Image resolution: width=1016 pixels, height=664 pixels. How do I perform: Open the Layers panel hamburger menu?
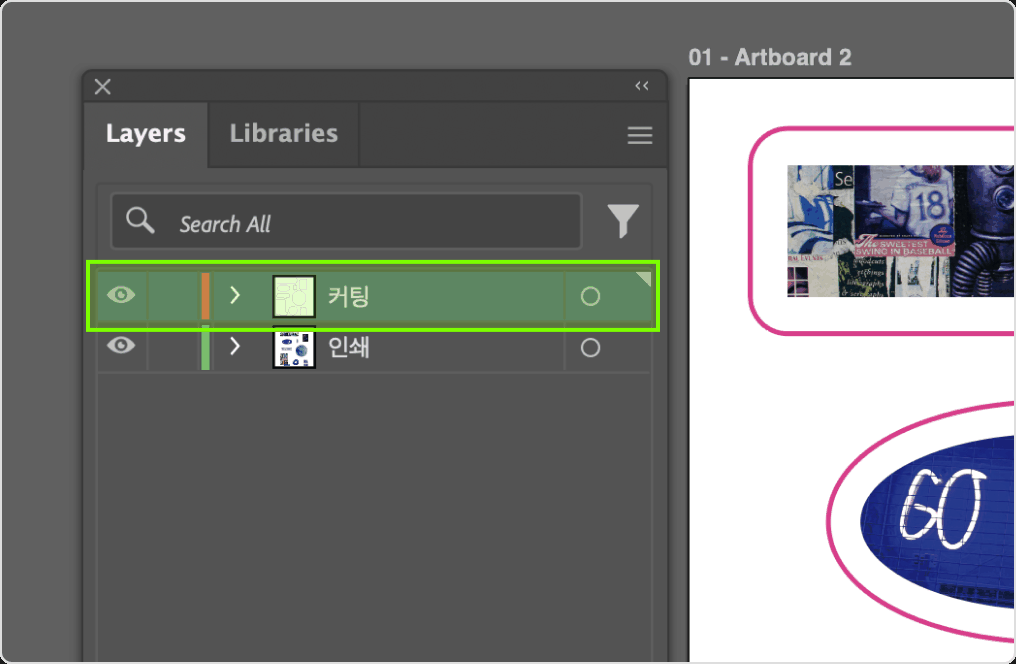pos(640,135)
